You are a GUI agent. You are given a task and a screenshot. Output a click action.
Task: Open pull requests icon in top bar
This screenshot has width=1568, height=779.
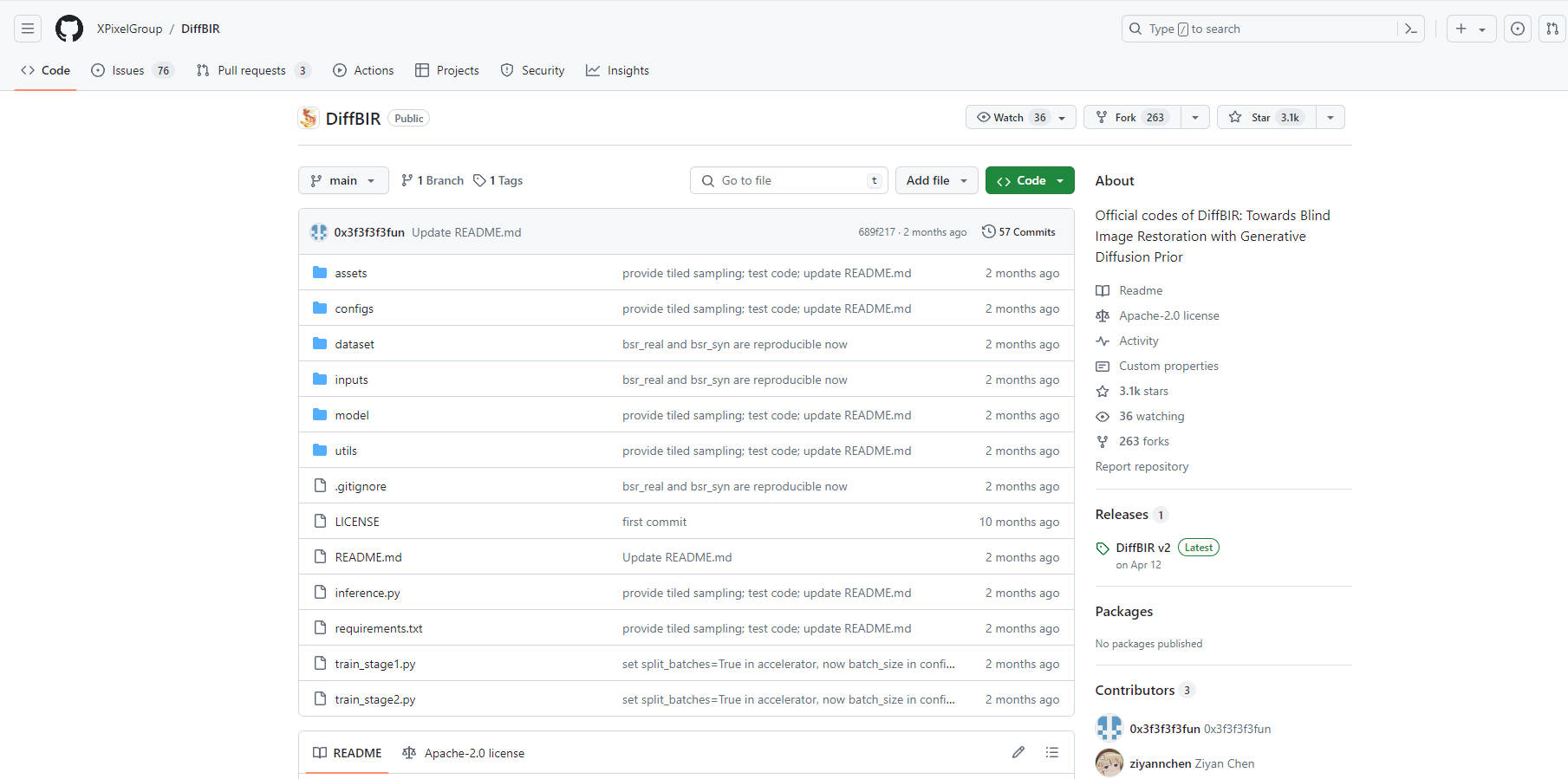point(1552,29)
